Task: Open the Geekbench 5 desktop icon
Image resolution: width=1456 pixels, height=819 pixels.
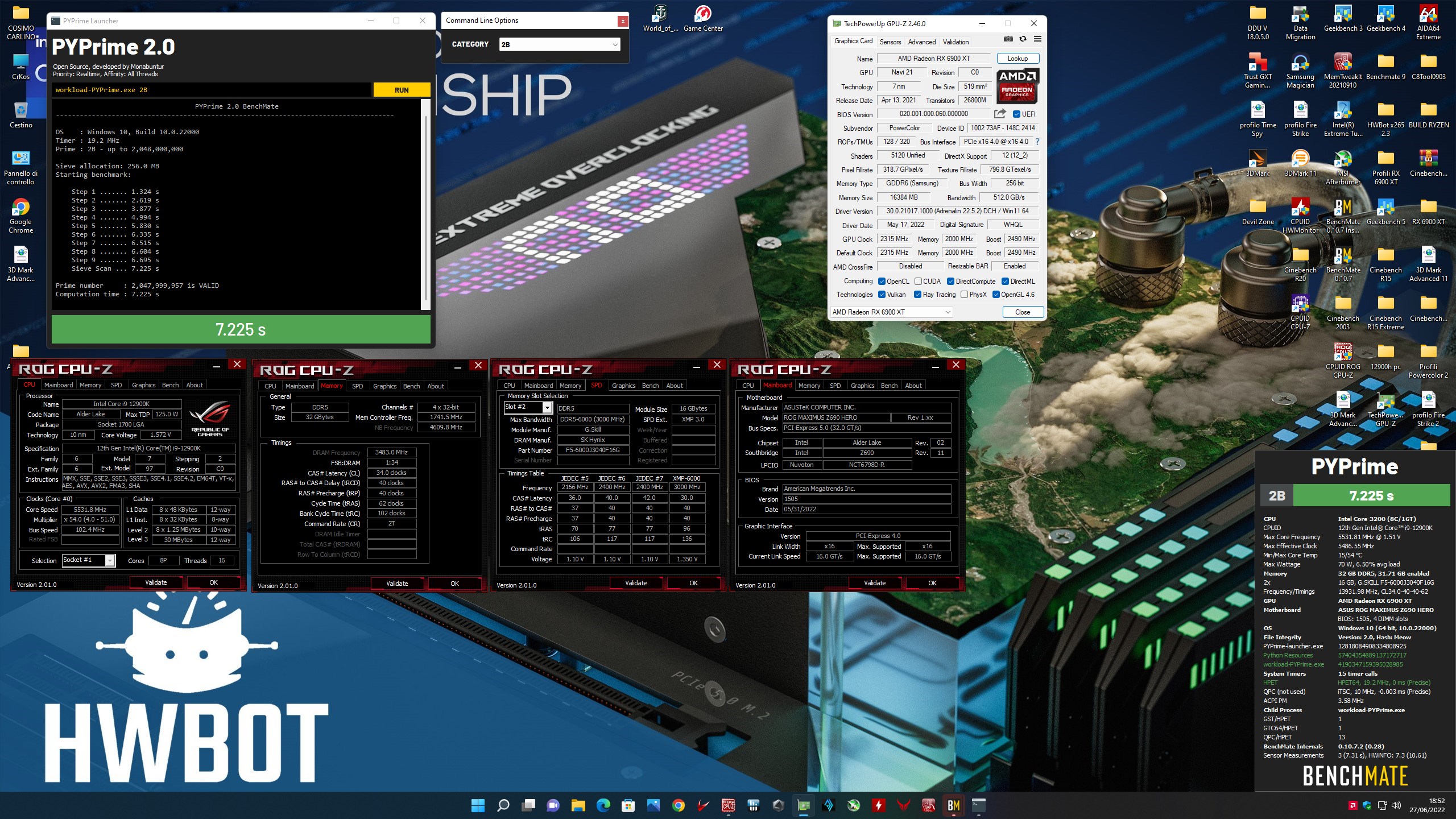Action: pos(1385,212)
